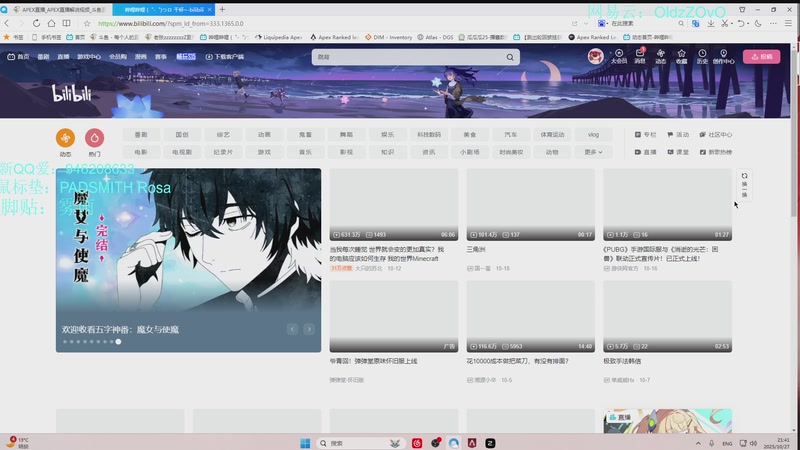This screenshot has width=800, height=450.
Task: Open the 美食 category
Action: [469, 135]
